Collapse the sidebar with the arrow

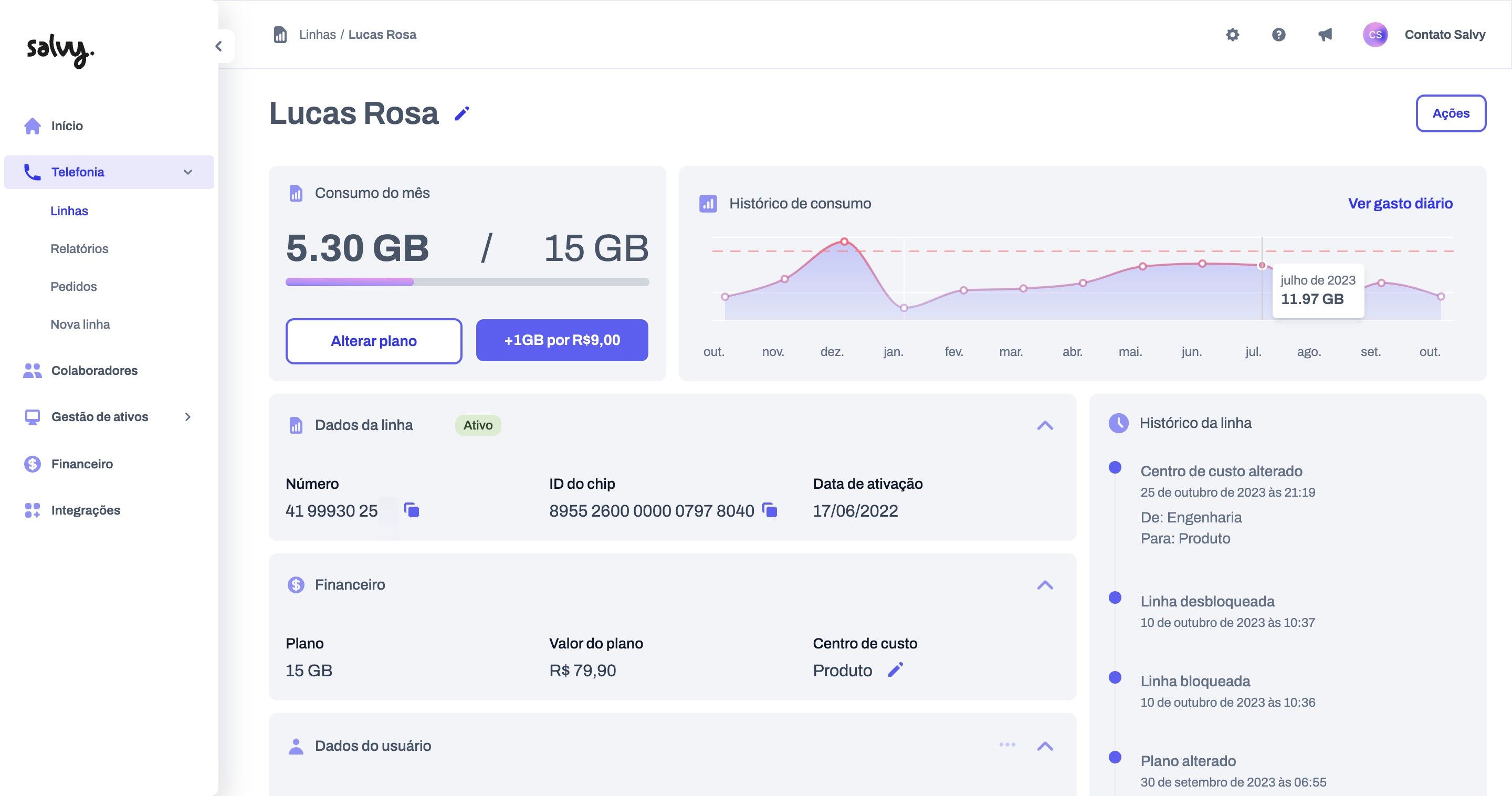coord(219,46)
